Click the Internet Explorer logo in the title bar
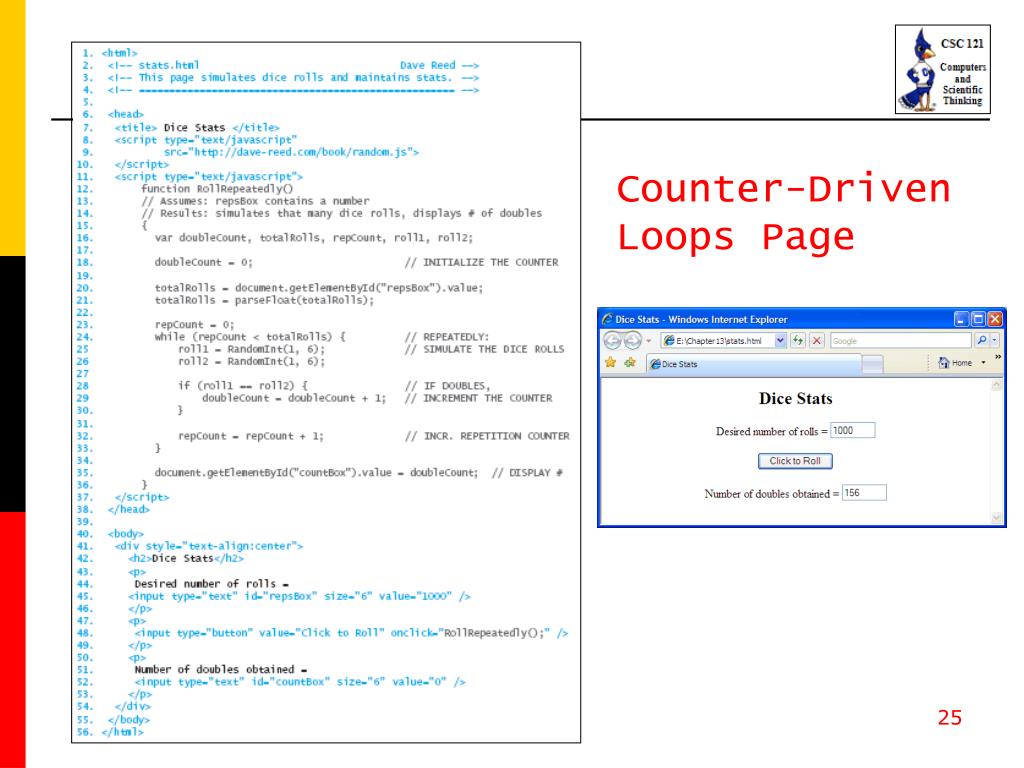 click(x=607, y=319)
